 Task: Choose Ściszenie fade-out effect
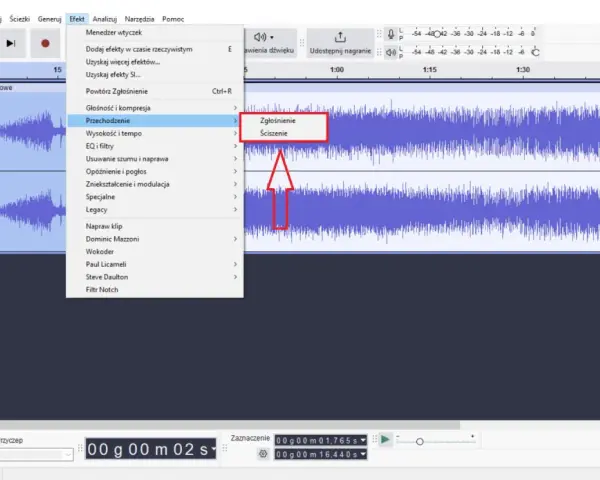pos(284,133)
